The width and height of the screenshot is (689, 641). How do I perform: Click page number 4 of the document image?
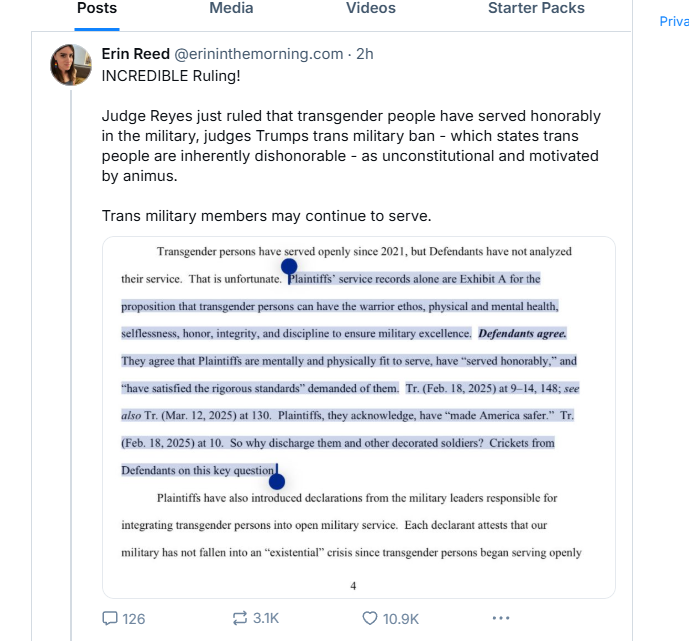(x=353, y=586)
